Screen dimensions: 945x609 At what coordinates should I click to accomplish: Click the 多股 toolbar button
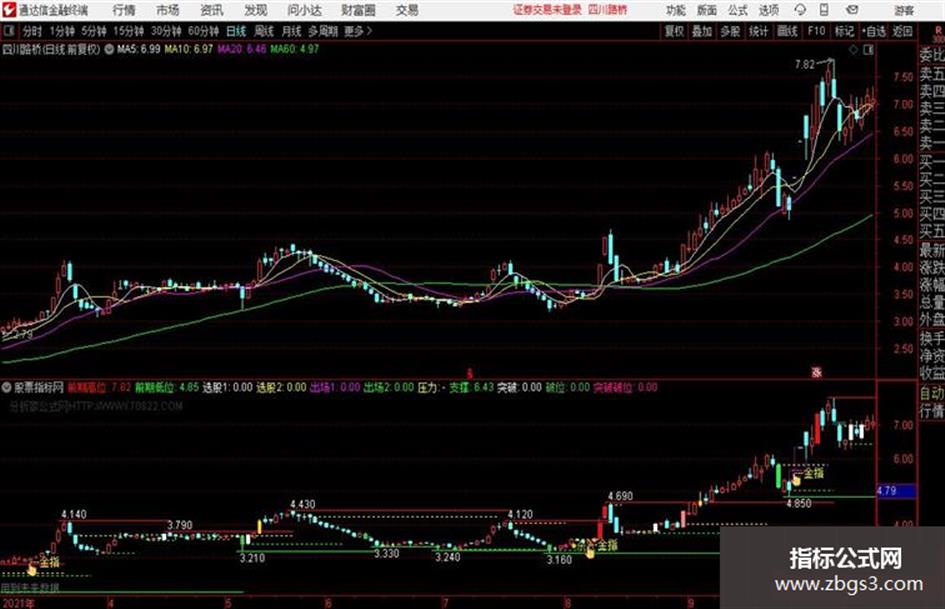[730, 31]
